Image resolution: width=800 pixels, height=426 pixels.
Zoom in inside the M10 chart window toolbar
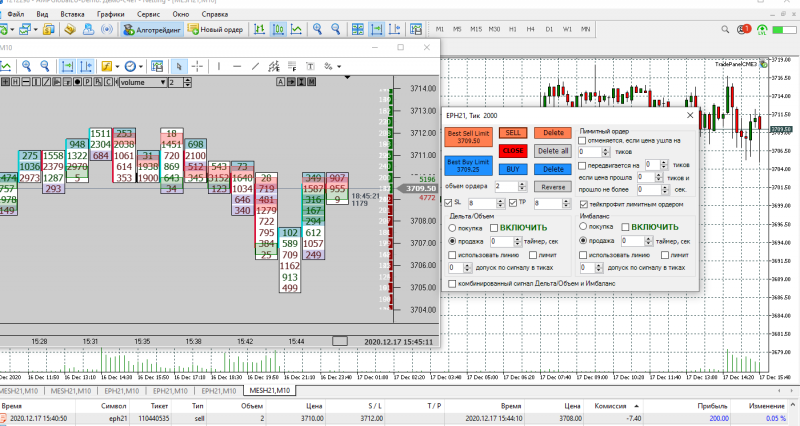click(x=27, y=66)
